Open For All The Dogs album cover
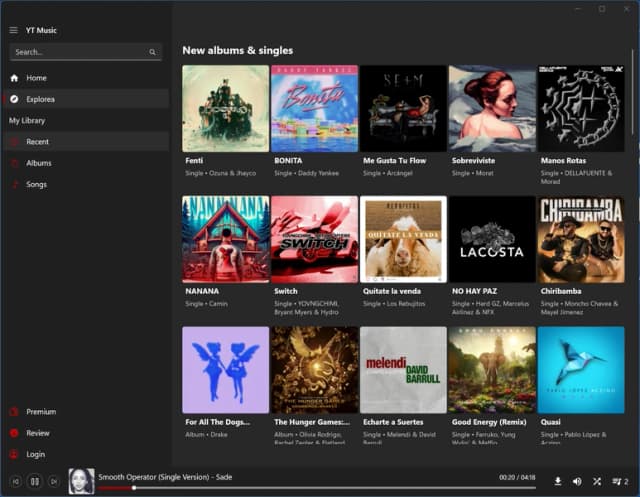 click(226, 370)
